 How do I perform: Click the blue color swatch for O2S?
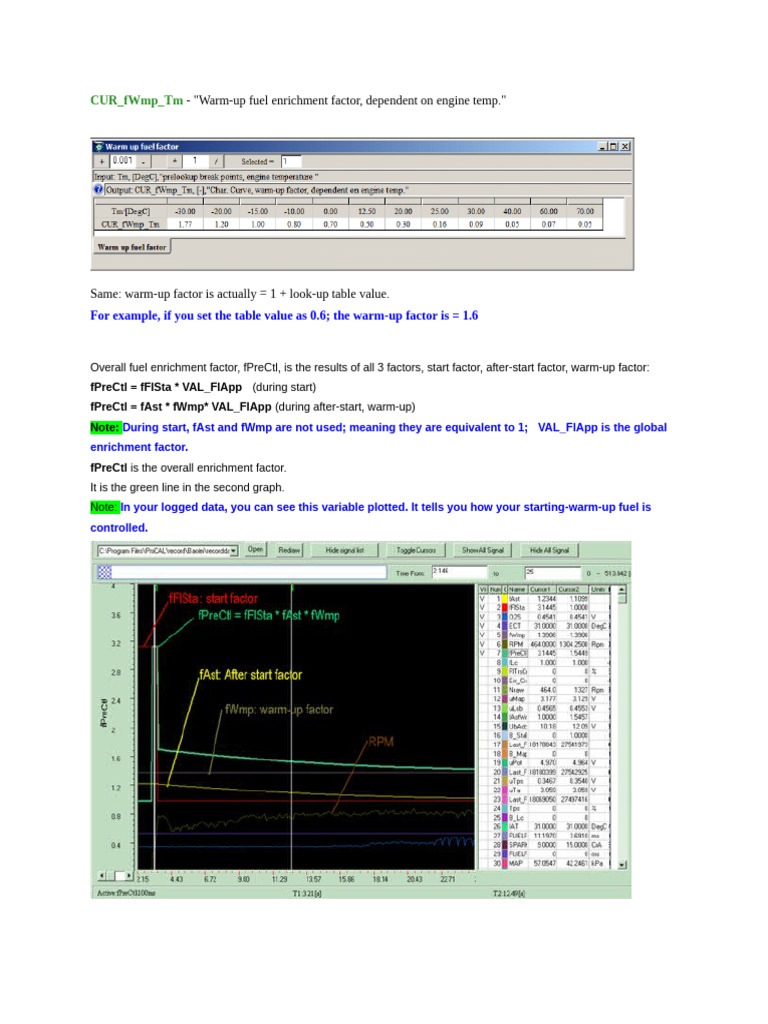pyautogui.click(x=505, y=616)
